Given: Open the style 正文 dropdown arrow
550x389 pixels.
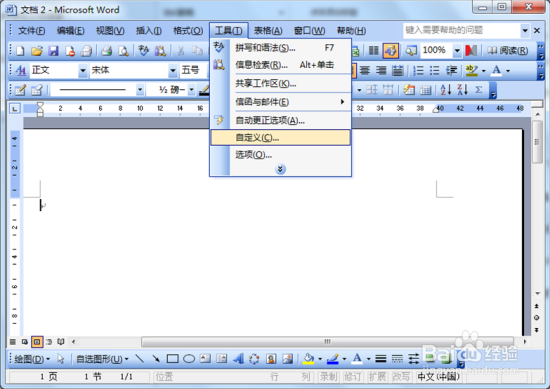Looking at the screenshot, I should 82,71.
